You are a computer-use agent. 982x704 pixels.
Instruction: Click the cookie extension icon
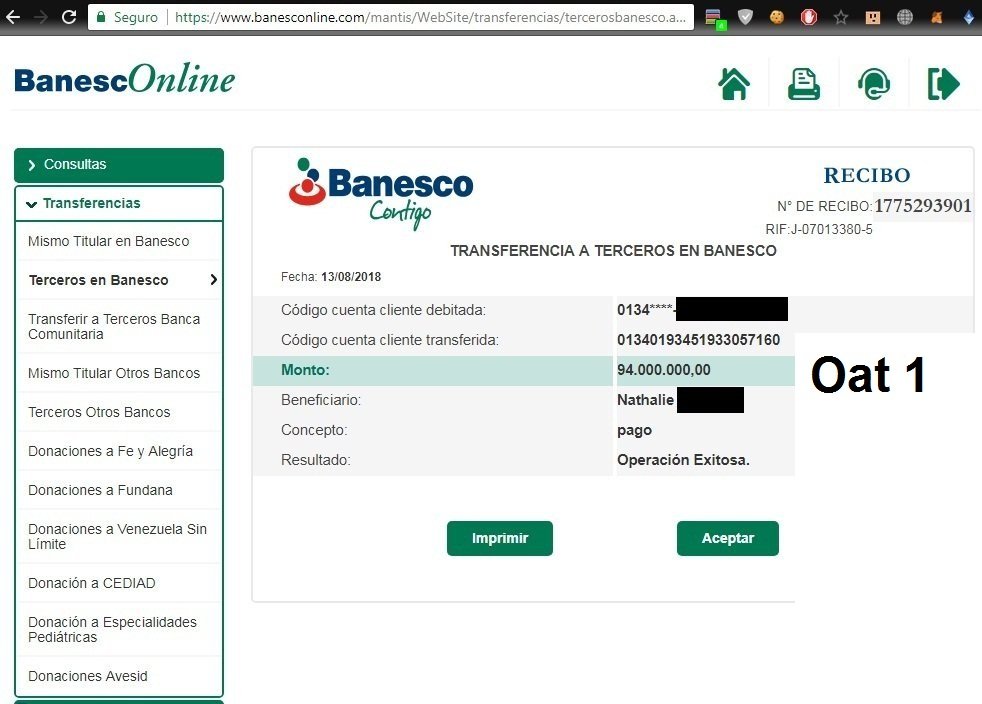777,18
